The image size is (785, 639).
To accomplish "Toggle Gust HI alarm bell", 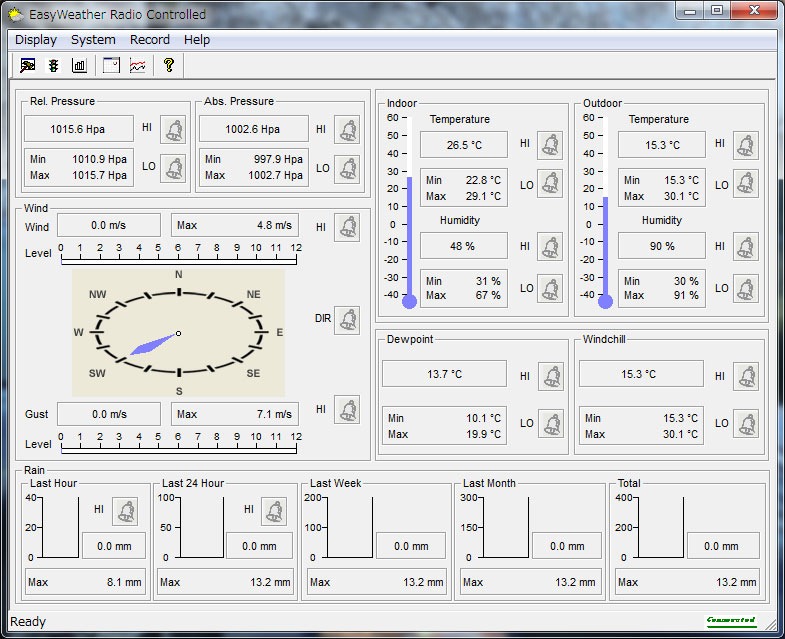I will (347, 409).
